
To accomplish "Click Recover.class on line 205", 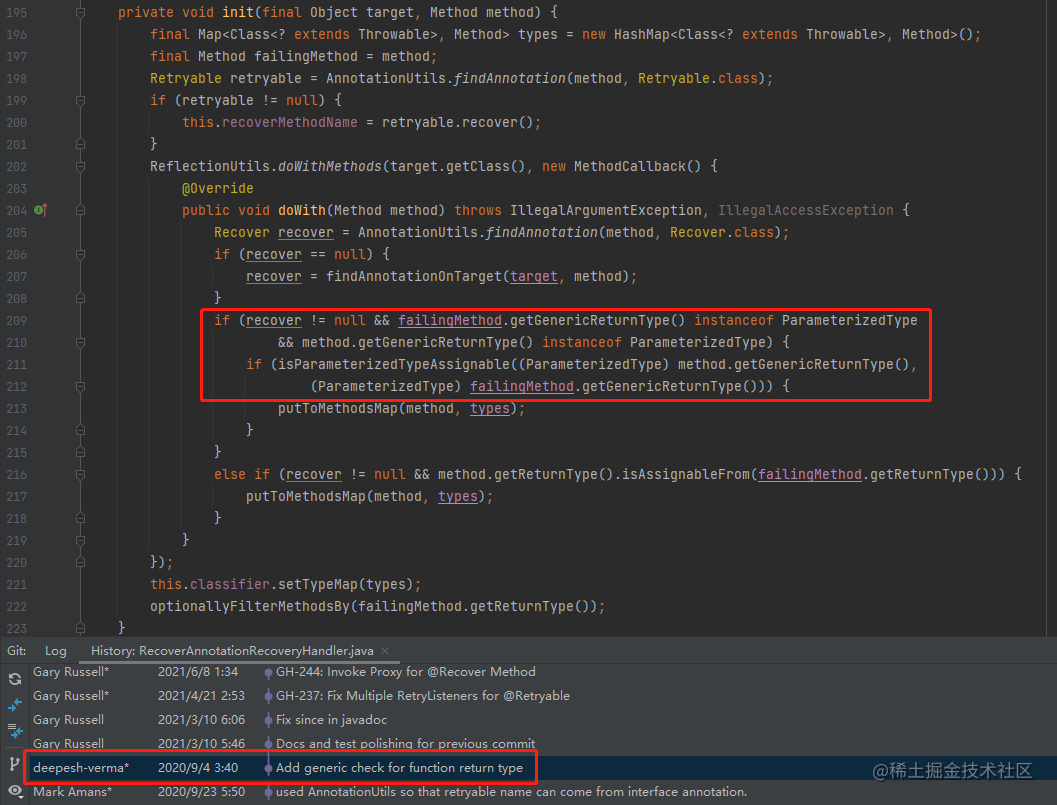I will tap(721, 232).
